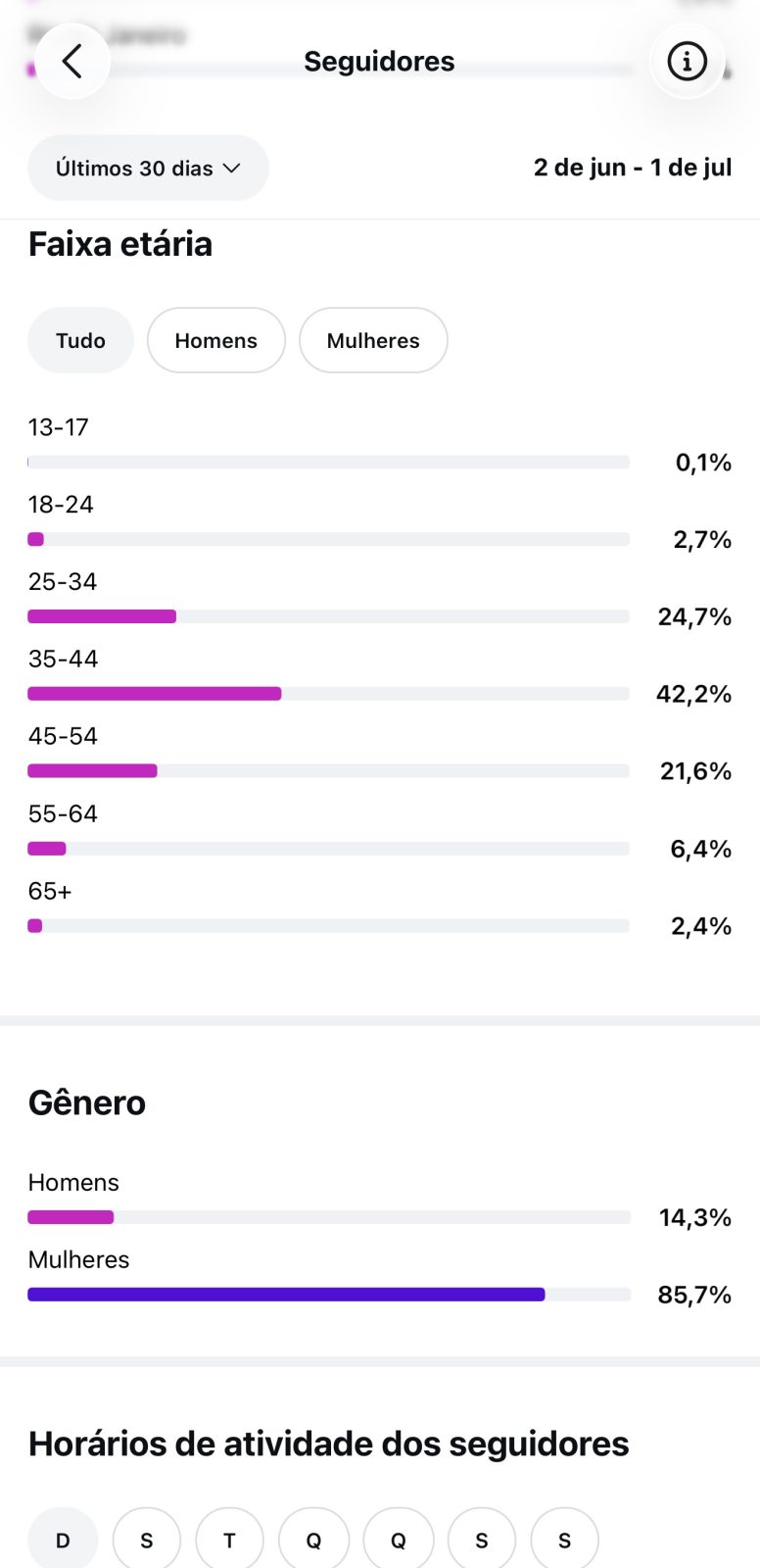Choose the S pill right after D
Image resolution: width=760 pixels, height=1568 pixels.
[147, 1540]
